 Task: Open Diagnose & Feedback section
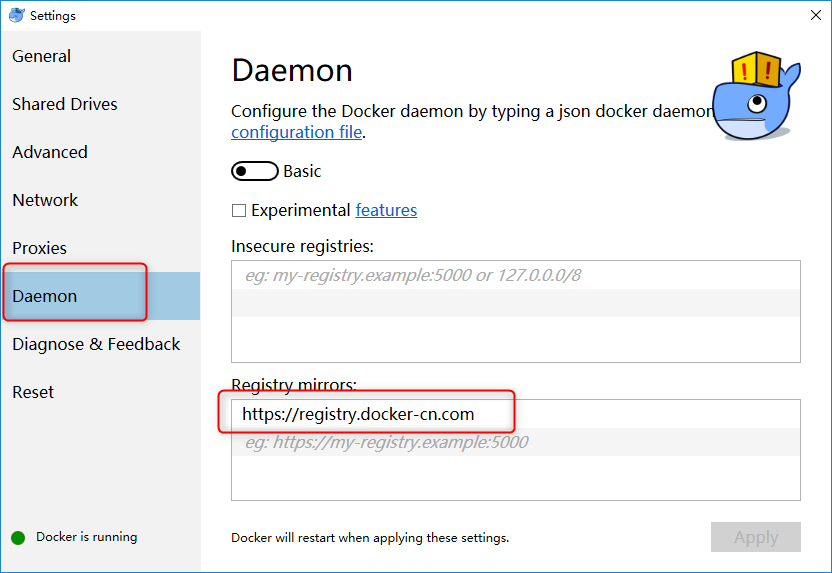pos(96,344)
